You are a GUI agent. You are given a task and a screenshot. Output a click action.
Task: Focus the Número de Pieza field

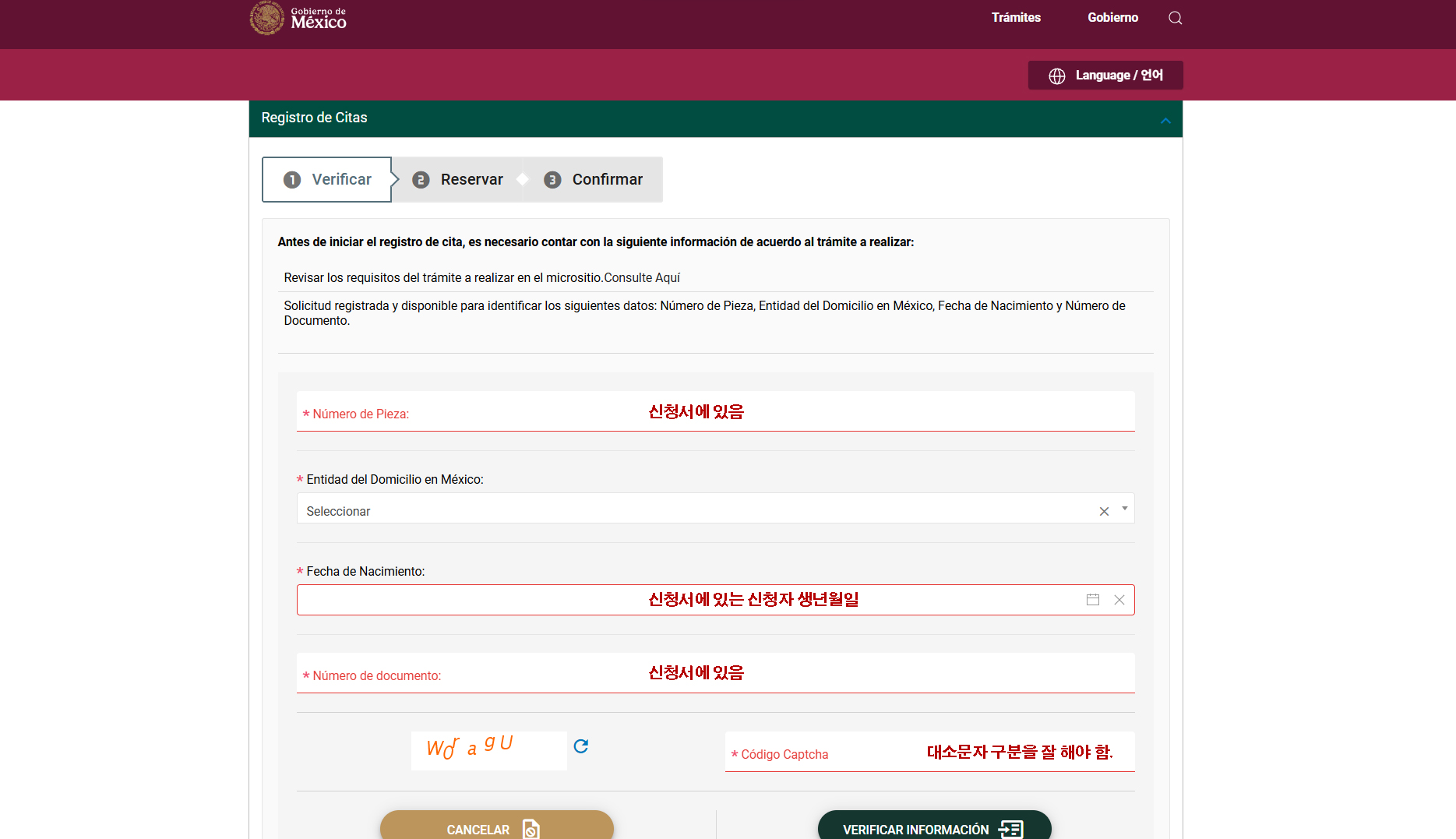pos(715,411)
